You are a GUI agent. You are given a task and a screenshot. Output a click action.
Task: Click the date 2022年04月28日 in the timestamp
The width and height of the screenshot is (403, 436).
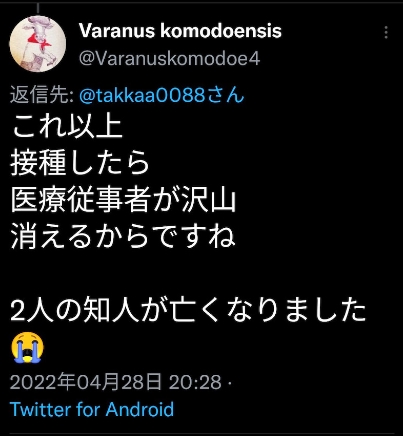(x=86, y=382)
